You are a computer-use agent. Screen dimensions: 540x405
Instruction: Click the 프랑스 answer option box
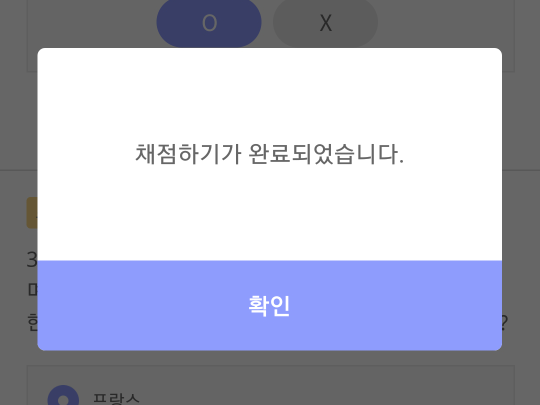271,385
